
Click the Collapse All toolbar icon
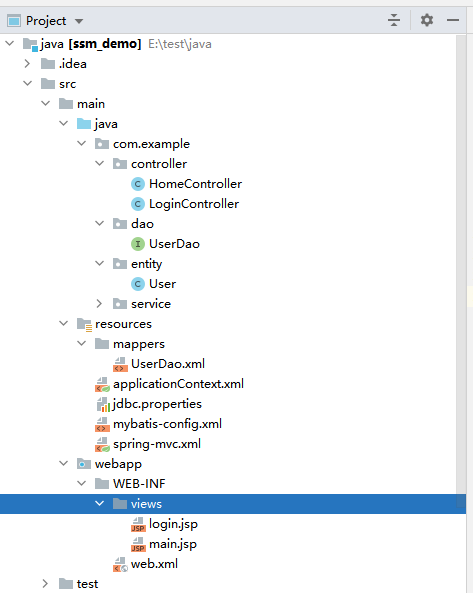394,20
